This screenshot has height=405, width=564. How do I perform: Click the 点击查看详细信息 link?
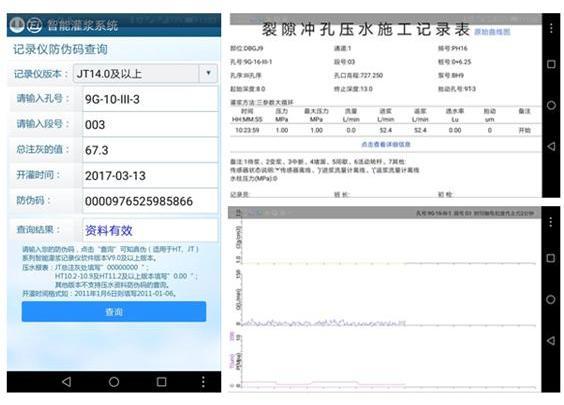386,144
